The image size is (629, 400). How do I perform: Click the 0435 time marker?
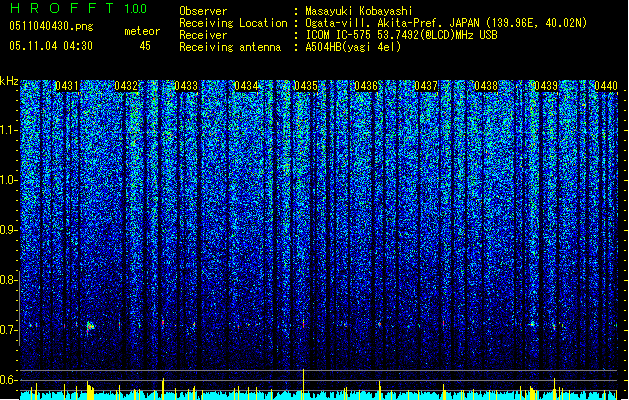pos(306,86)
